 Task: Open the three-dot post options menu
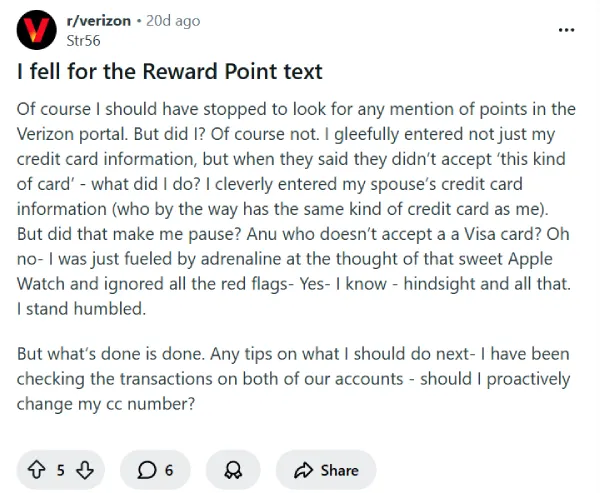[567, 30]
